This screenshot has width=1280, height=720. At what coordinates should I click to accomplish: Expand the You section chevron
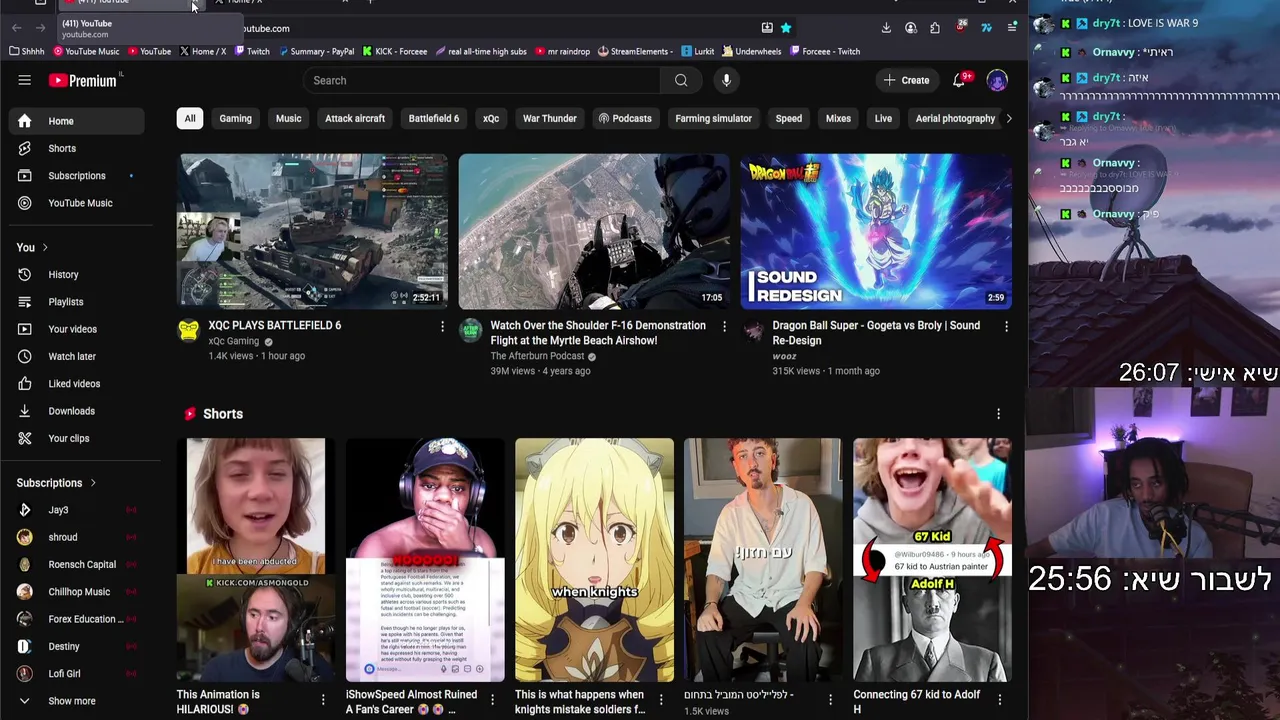45,247
